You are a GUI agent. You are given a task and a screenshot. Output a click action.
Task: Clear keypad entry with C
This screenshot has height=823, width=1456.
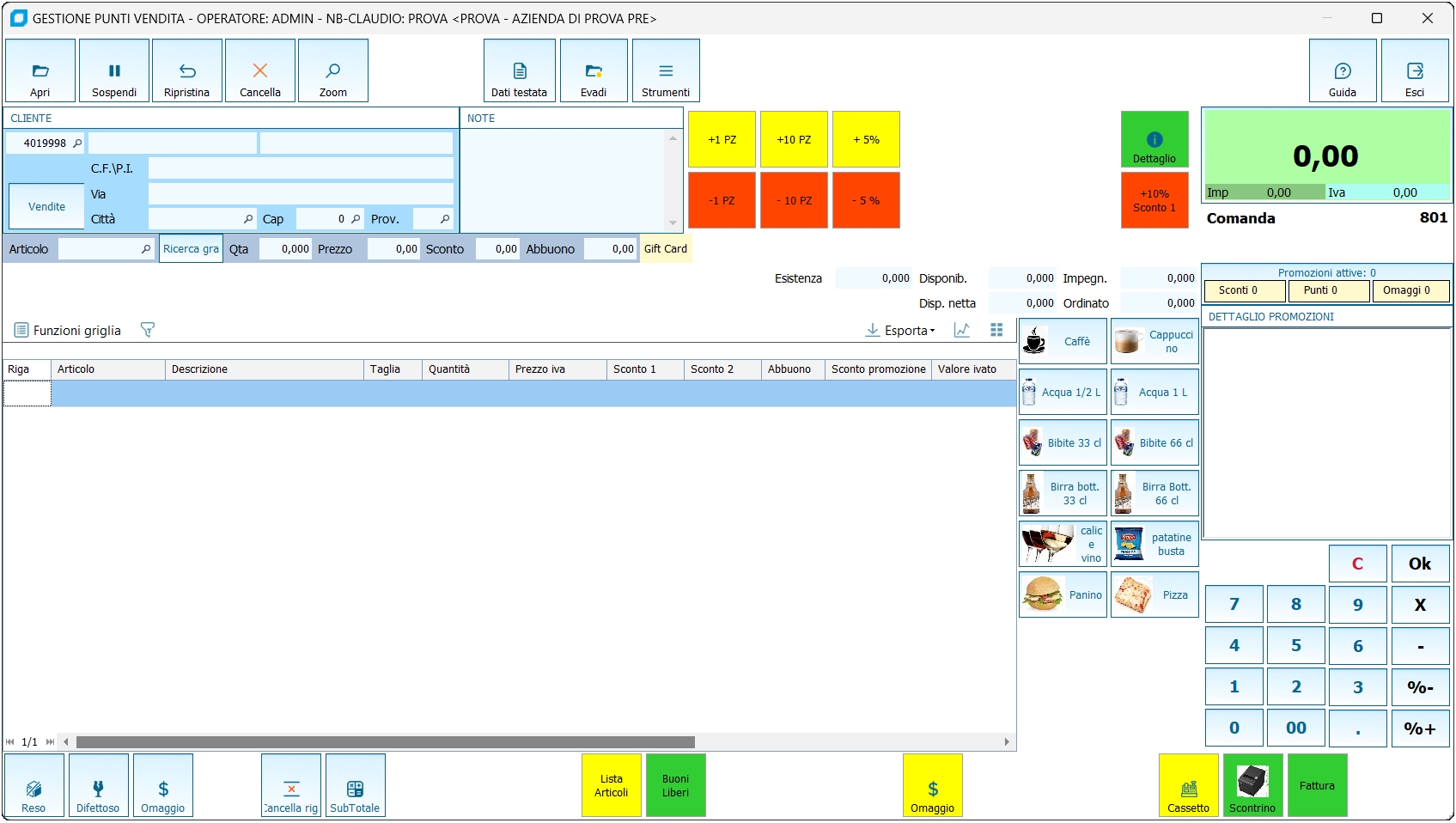[x=1358, y=564]
